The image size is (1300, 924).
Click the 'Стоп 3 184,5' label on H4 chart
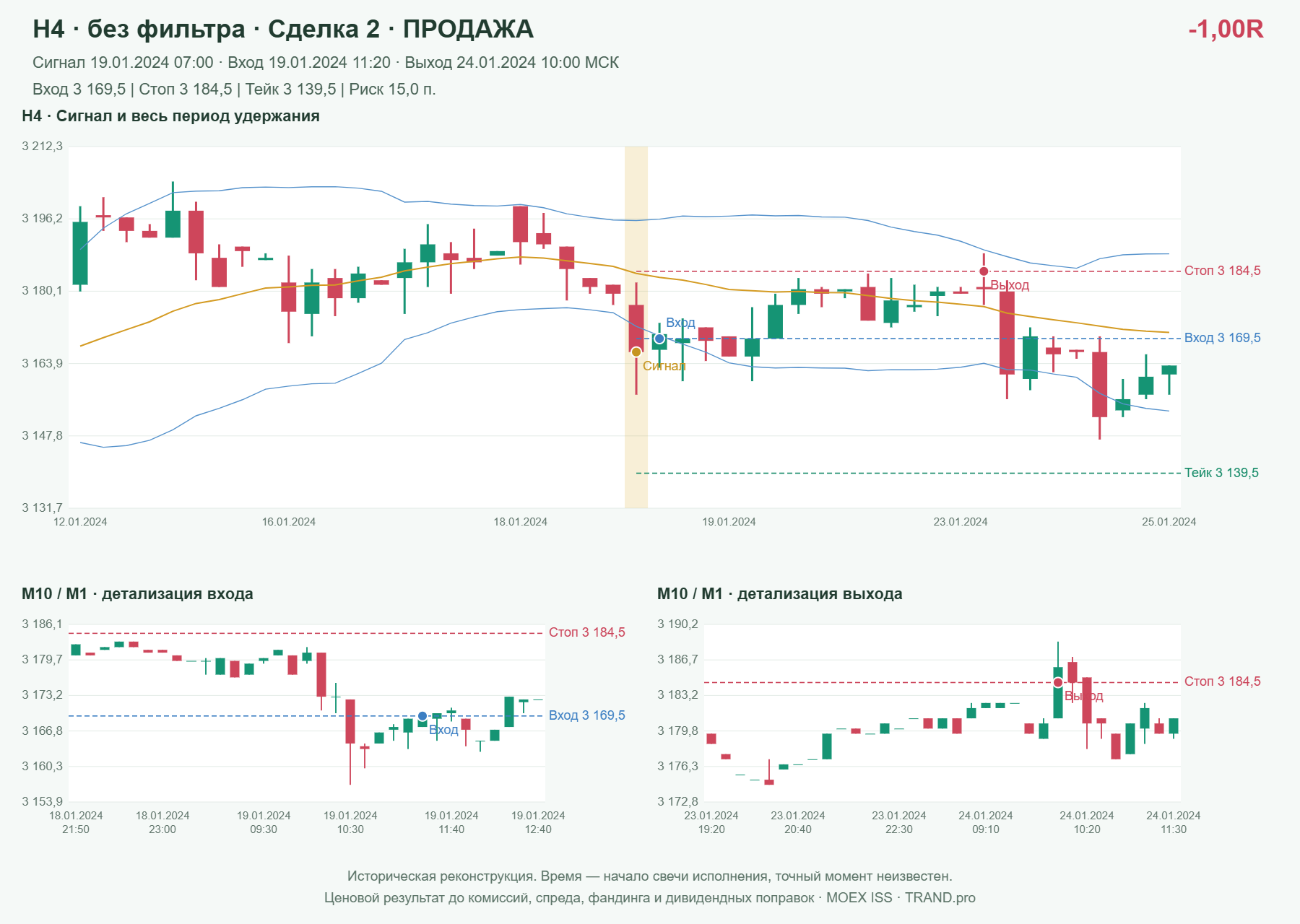click(x=1223, y=271)
